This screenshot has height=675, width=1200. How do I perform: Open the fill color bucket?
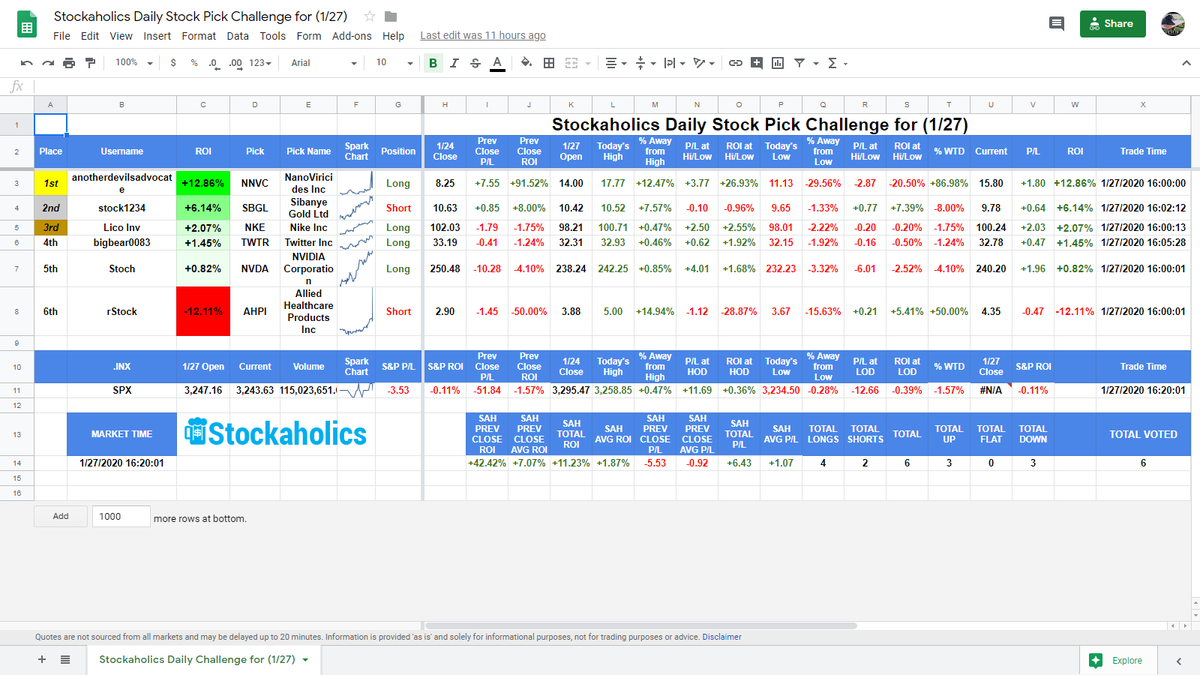tap(527, 63)
